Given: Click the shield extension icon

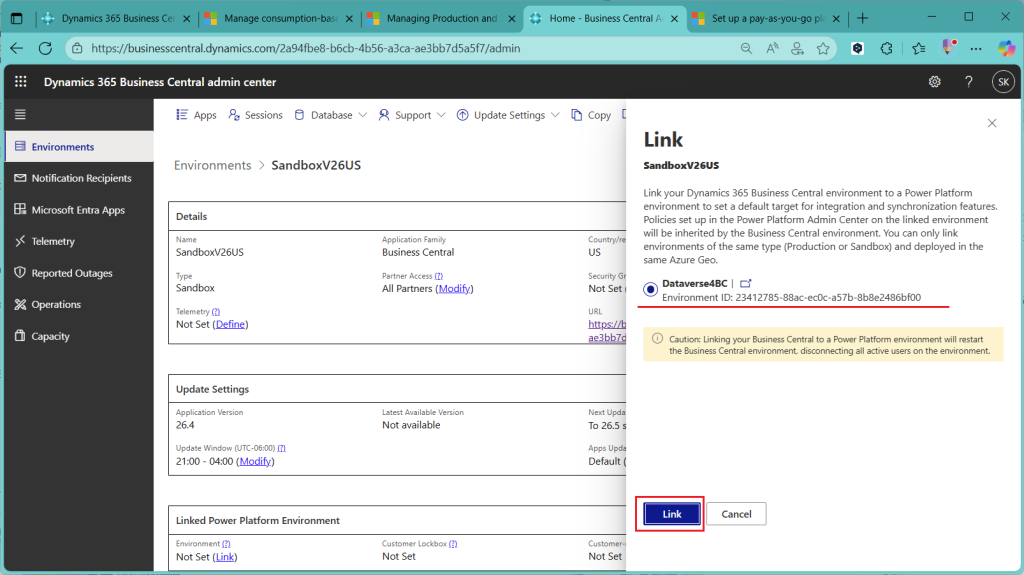Looking at the screenshot, I should click(857, 48).
